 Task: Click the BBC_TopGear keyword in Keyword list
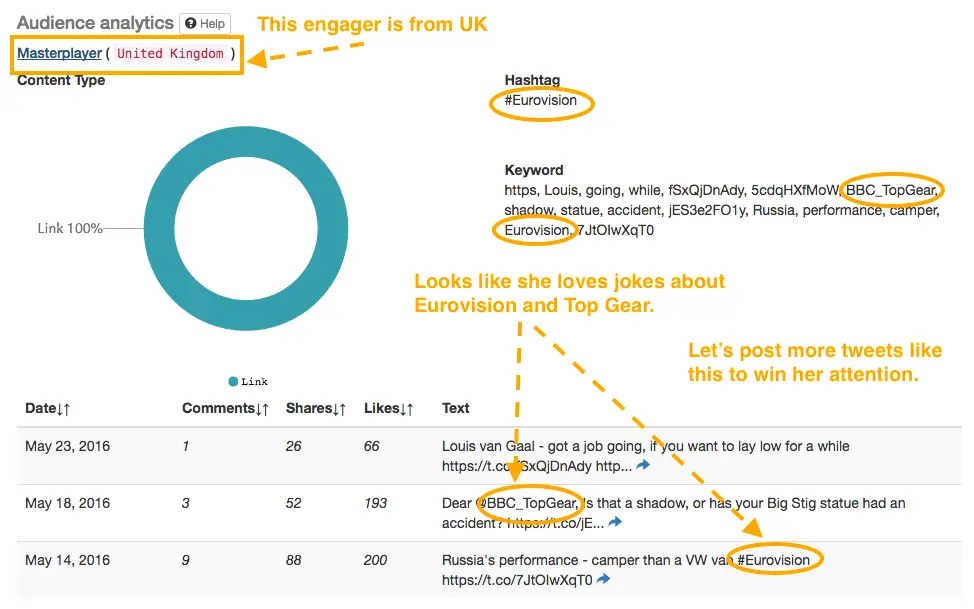[894, 190]
